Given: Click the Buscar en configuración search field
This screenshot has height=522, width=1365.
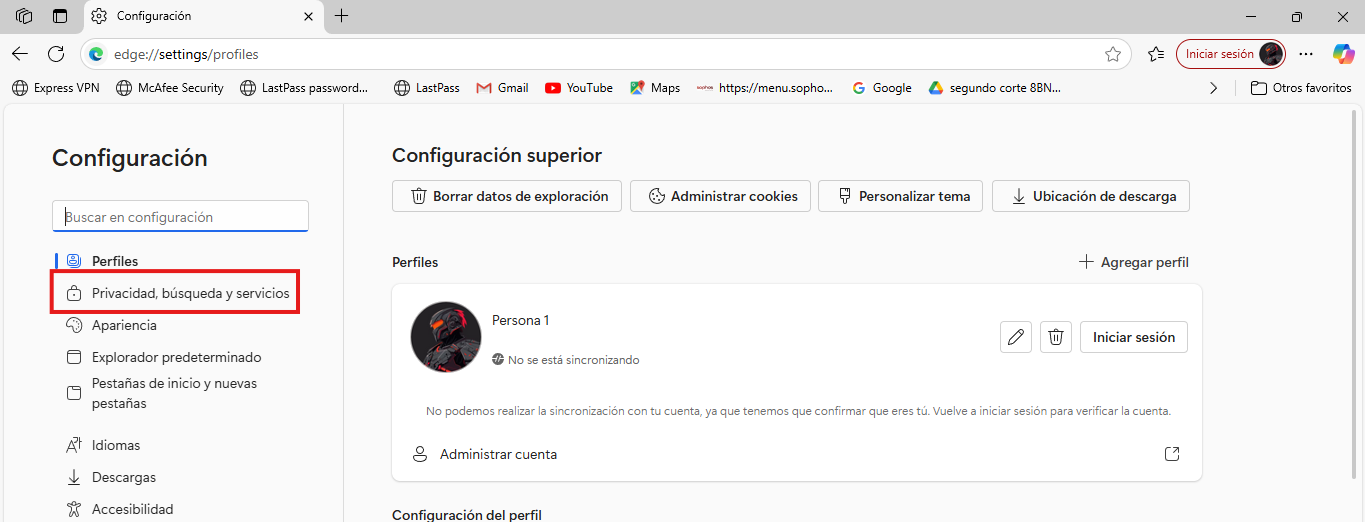Looking at the screenshot, I should (180, 217).
